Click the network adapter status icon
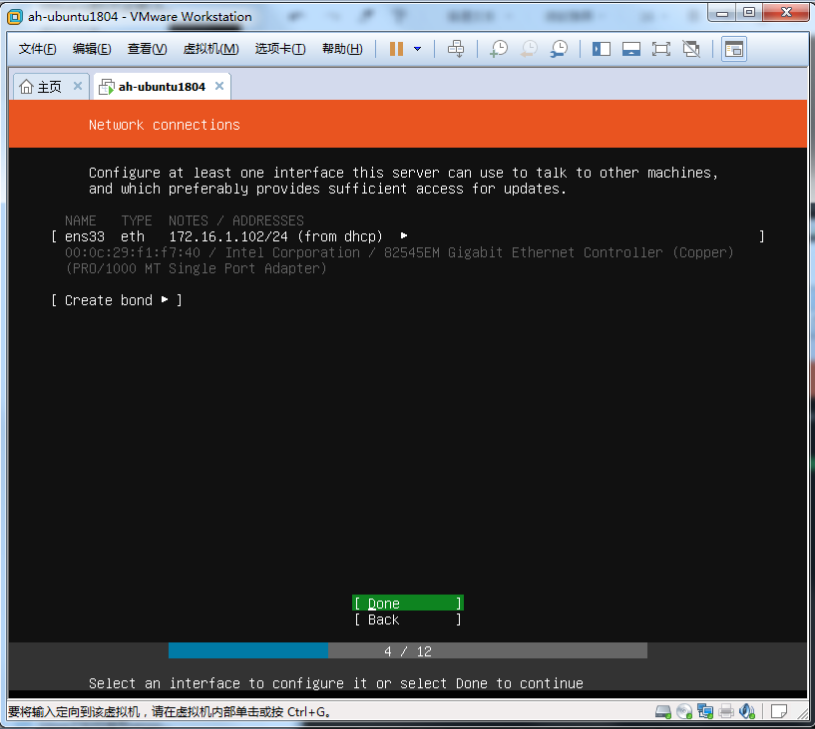Image resolution: width=815 pixels, height=729 pixels. click(x=706, y=712)
